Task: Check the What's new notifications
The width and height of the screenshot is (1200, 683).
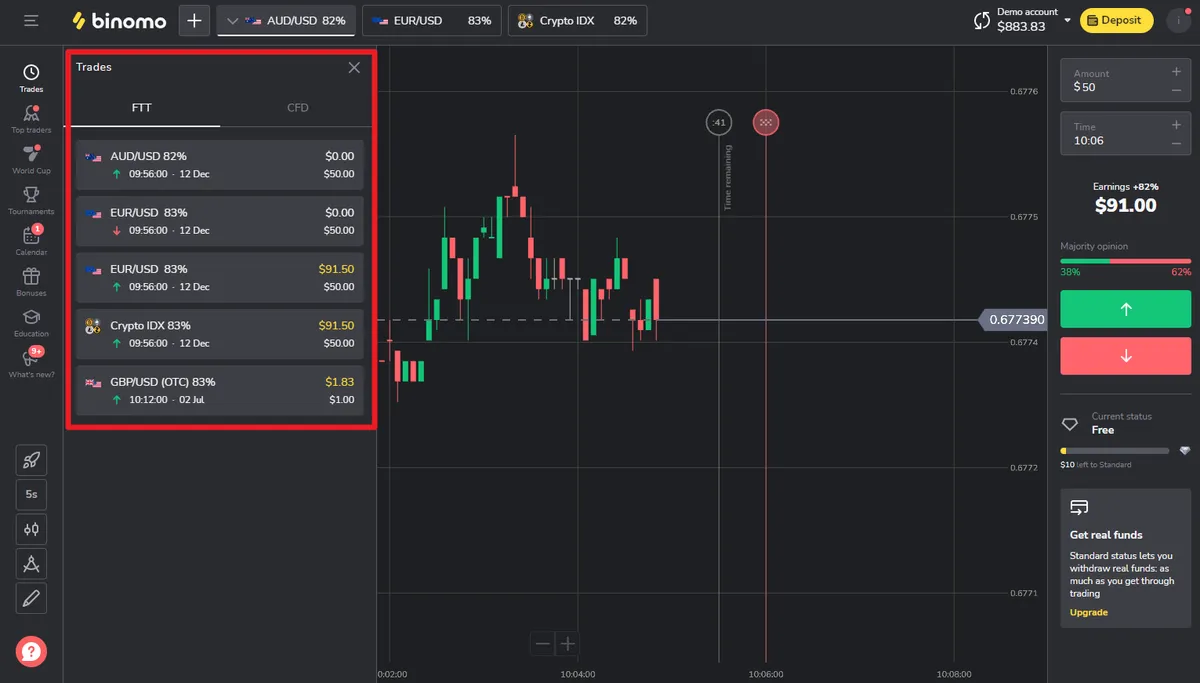Action: (31, 363)
